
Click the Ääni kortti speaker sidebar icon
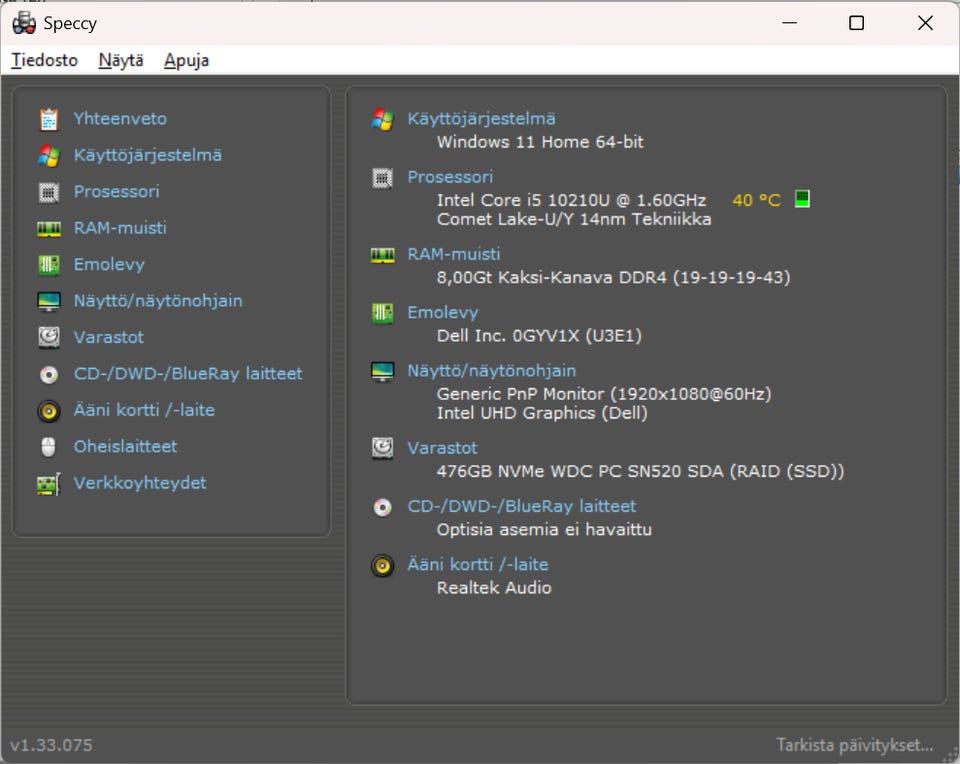pos(48,411)
